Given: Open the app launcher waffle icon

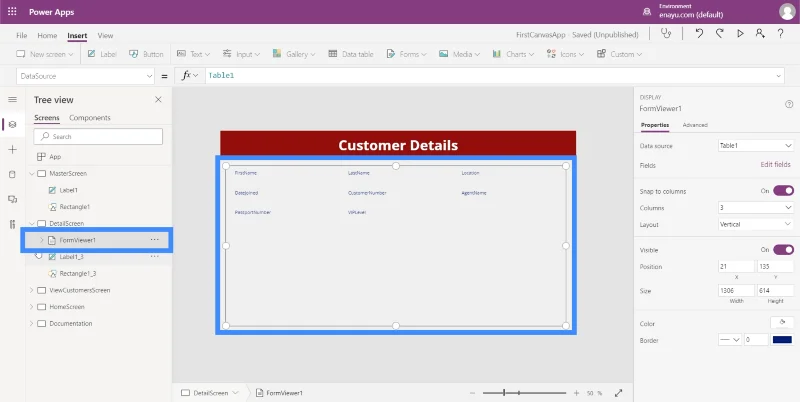Looking at the screenshot, I should coord(12,12).
